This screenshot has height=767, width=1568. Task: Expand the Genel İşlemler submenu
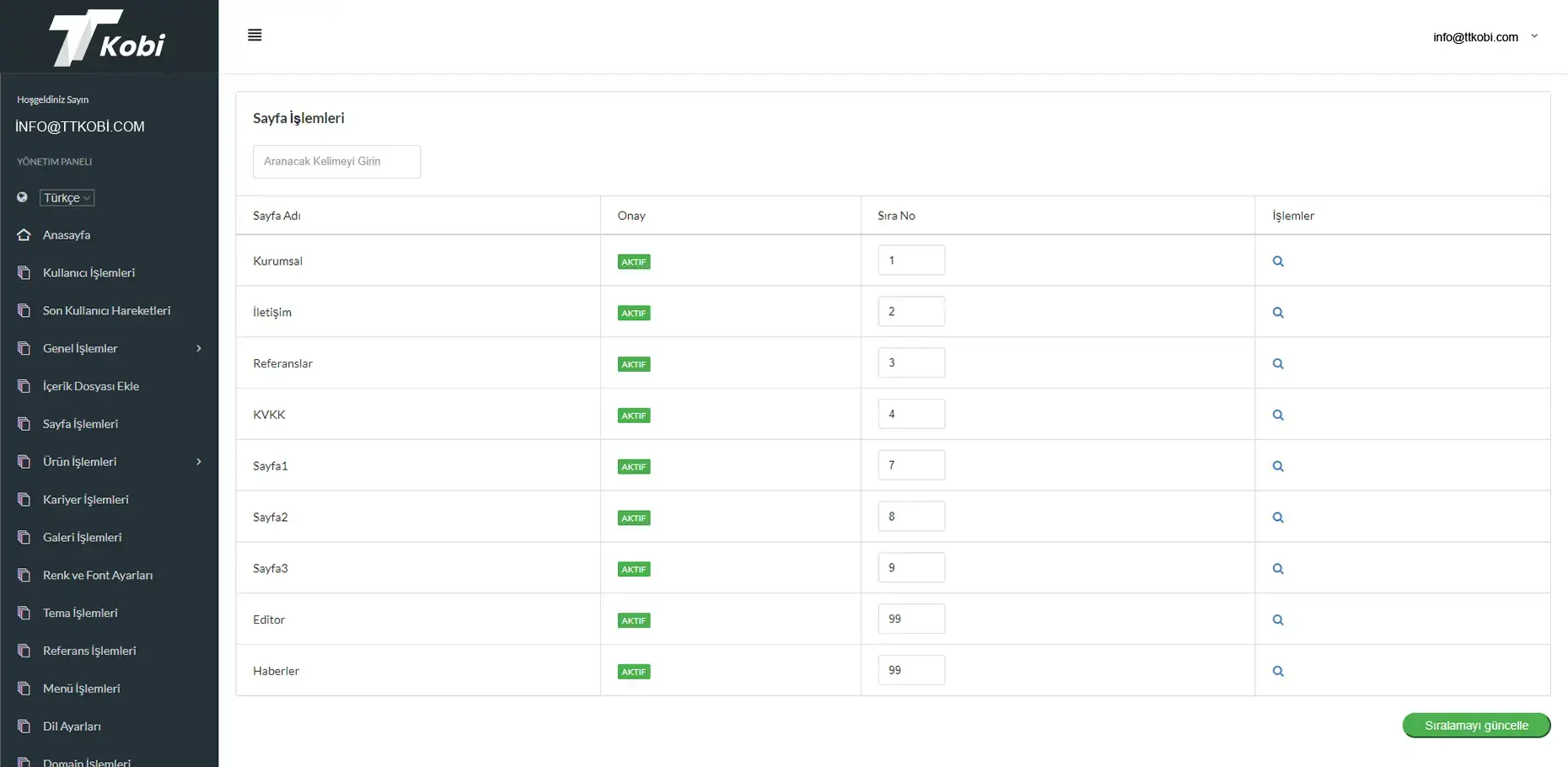click(x=80, y=349)
